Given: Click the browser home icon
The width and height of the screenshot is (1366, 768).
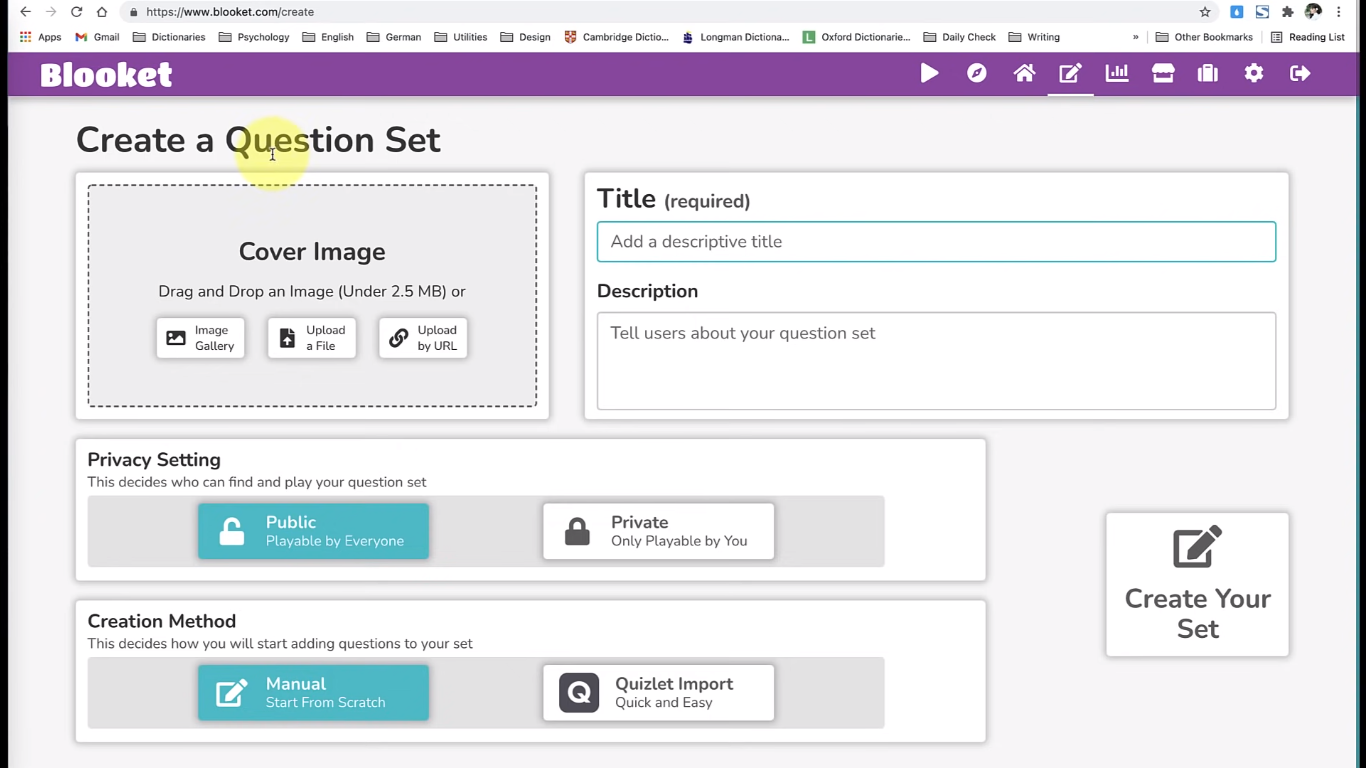Looking at the screenshot, I should (x=102, y=12).
